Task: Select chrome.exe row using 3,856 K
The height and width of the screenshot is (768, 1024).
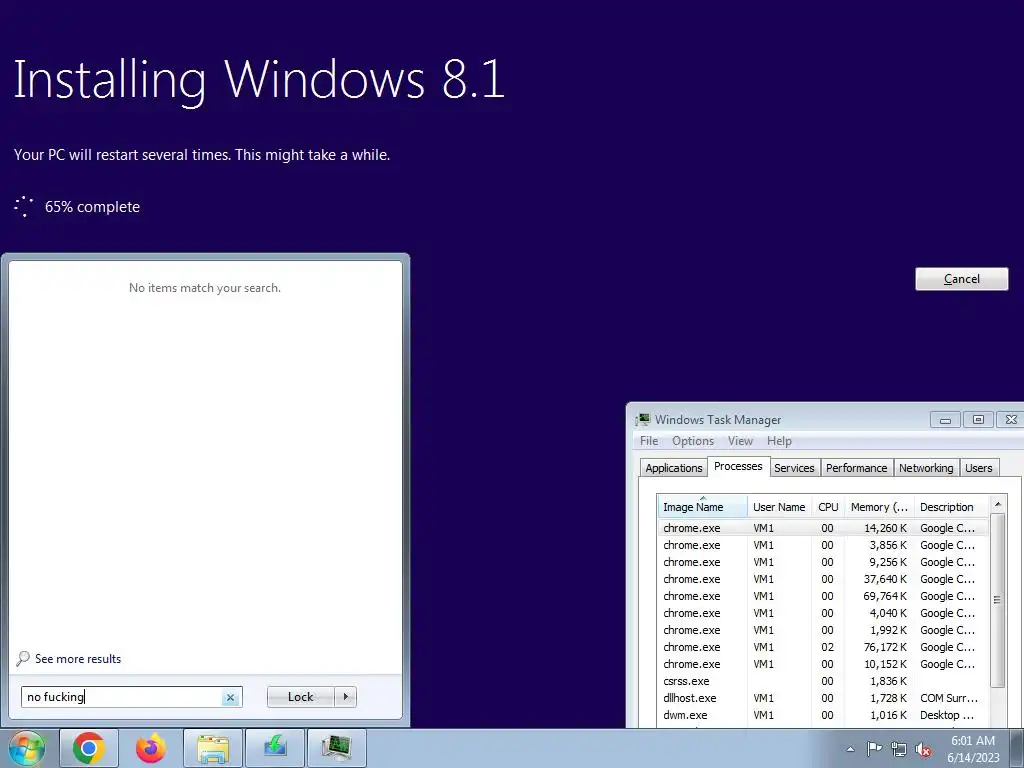Action: click(823, 545)
